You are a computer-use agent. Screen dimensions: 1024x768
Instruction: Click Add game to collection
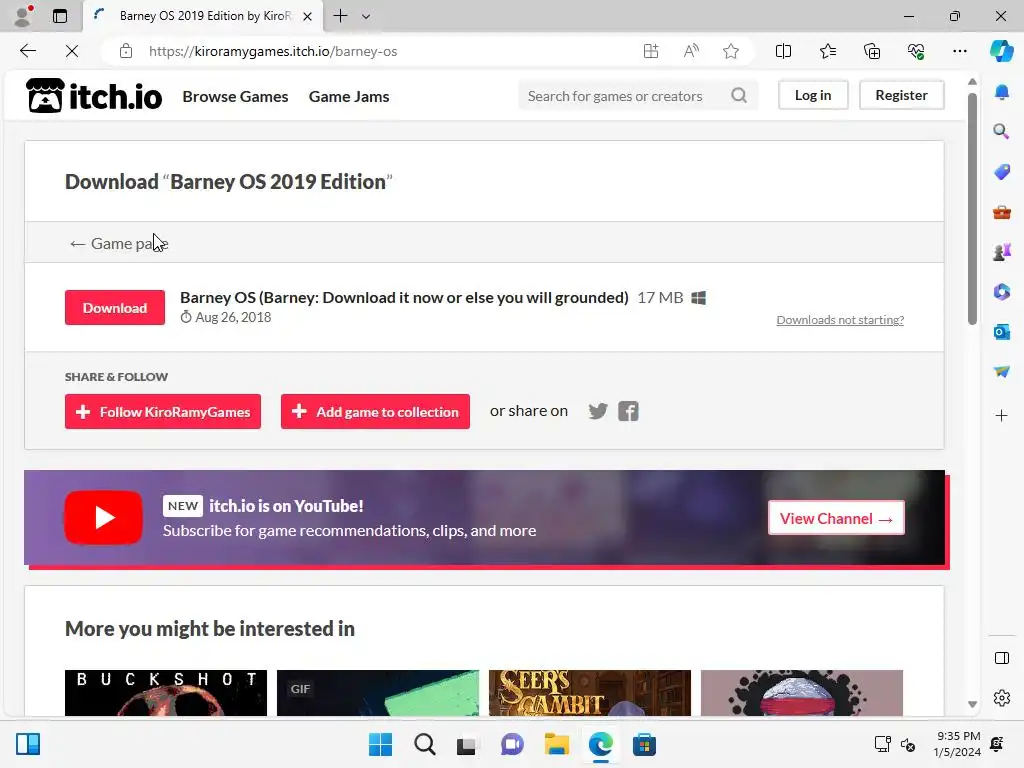pos(375,411)
